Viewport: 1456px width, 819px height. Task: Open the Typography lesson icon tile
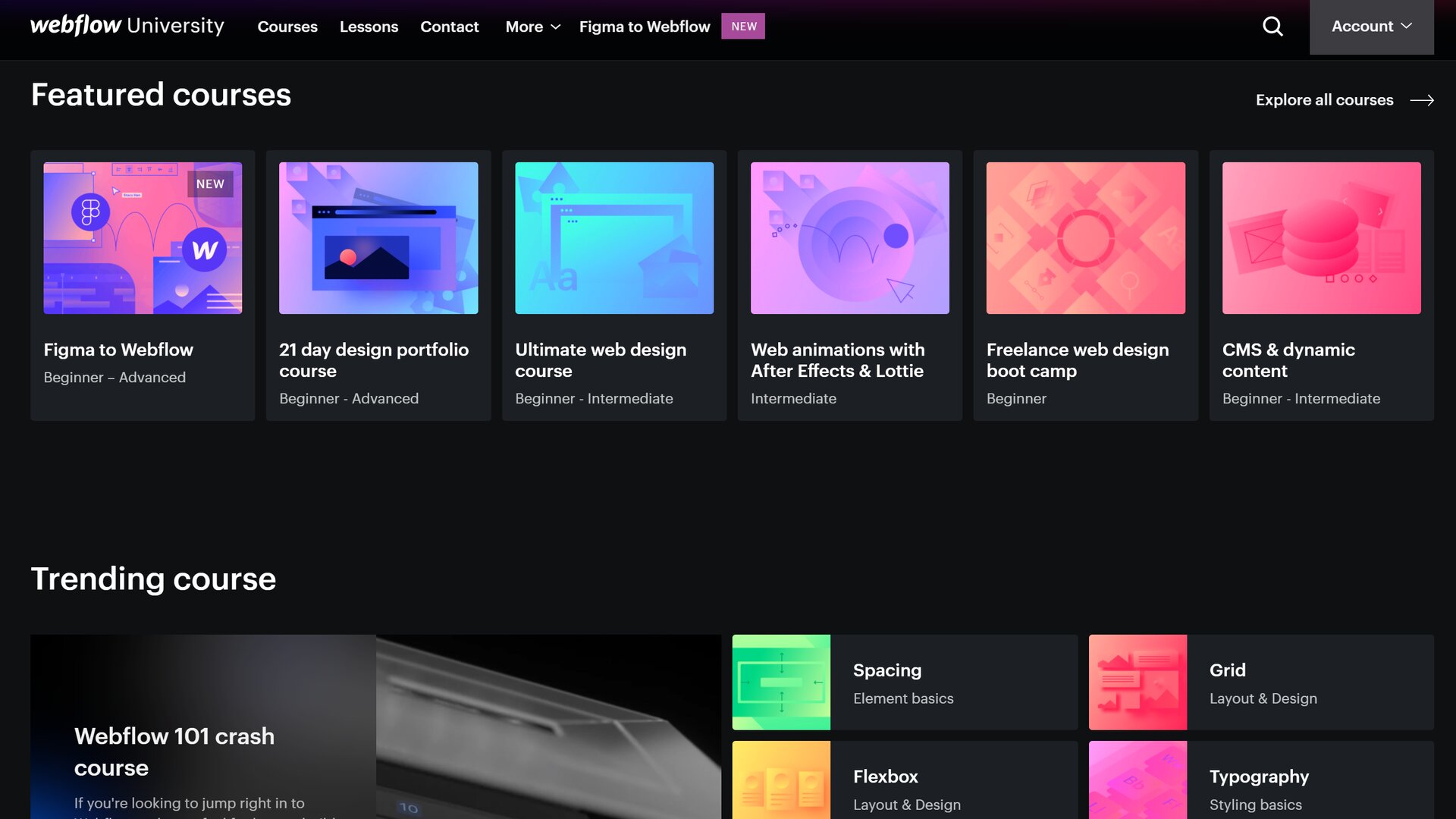point(1137,781)
